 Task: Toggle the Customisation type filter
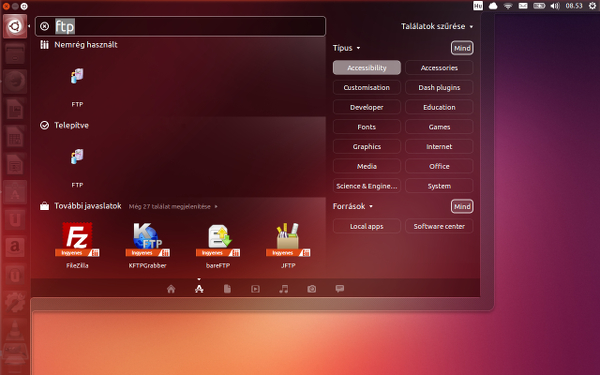367,87
